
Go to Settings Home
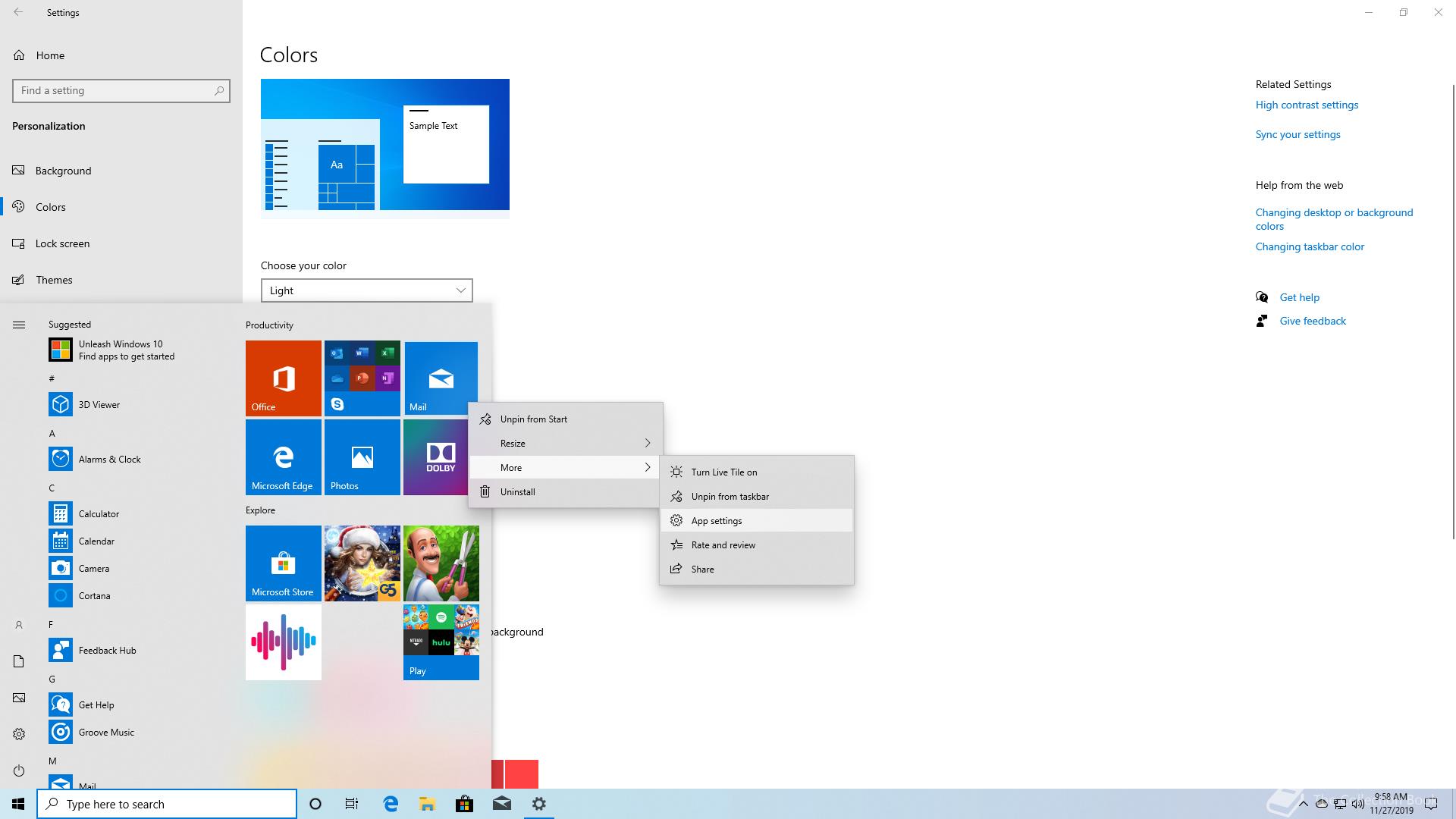point(121,55)
